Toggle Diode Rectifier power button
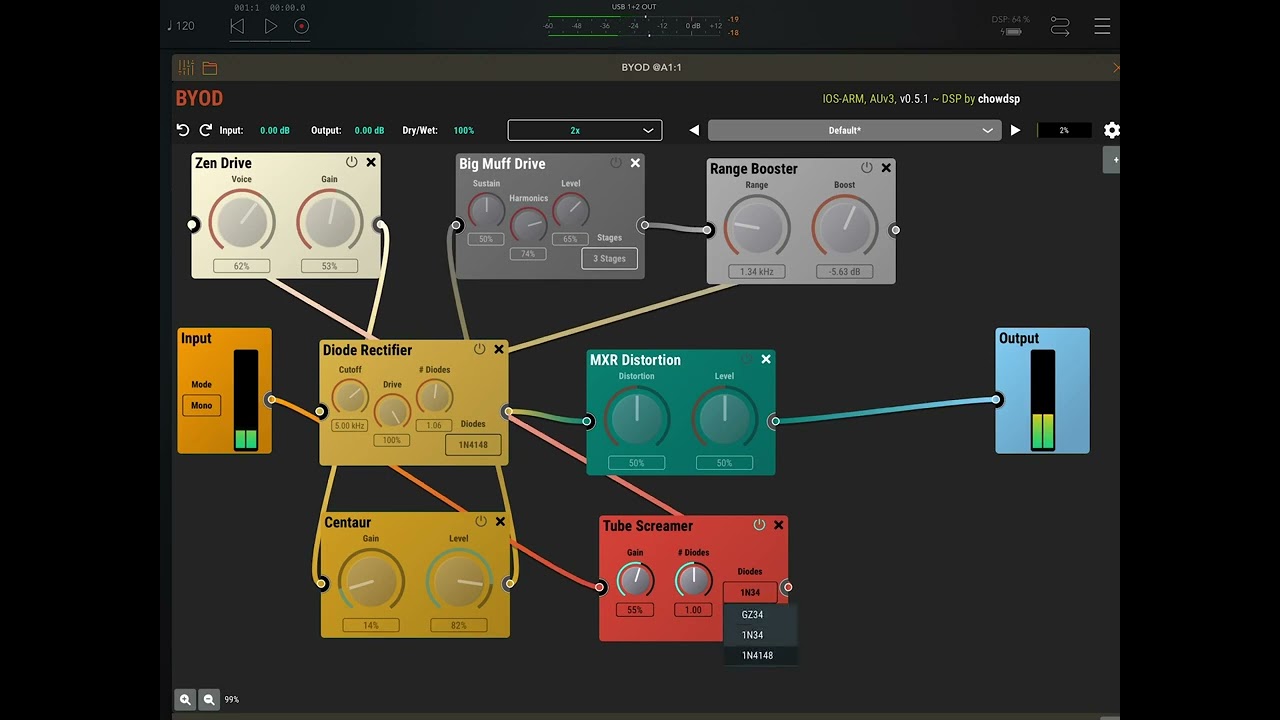 coord(480,349)
